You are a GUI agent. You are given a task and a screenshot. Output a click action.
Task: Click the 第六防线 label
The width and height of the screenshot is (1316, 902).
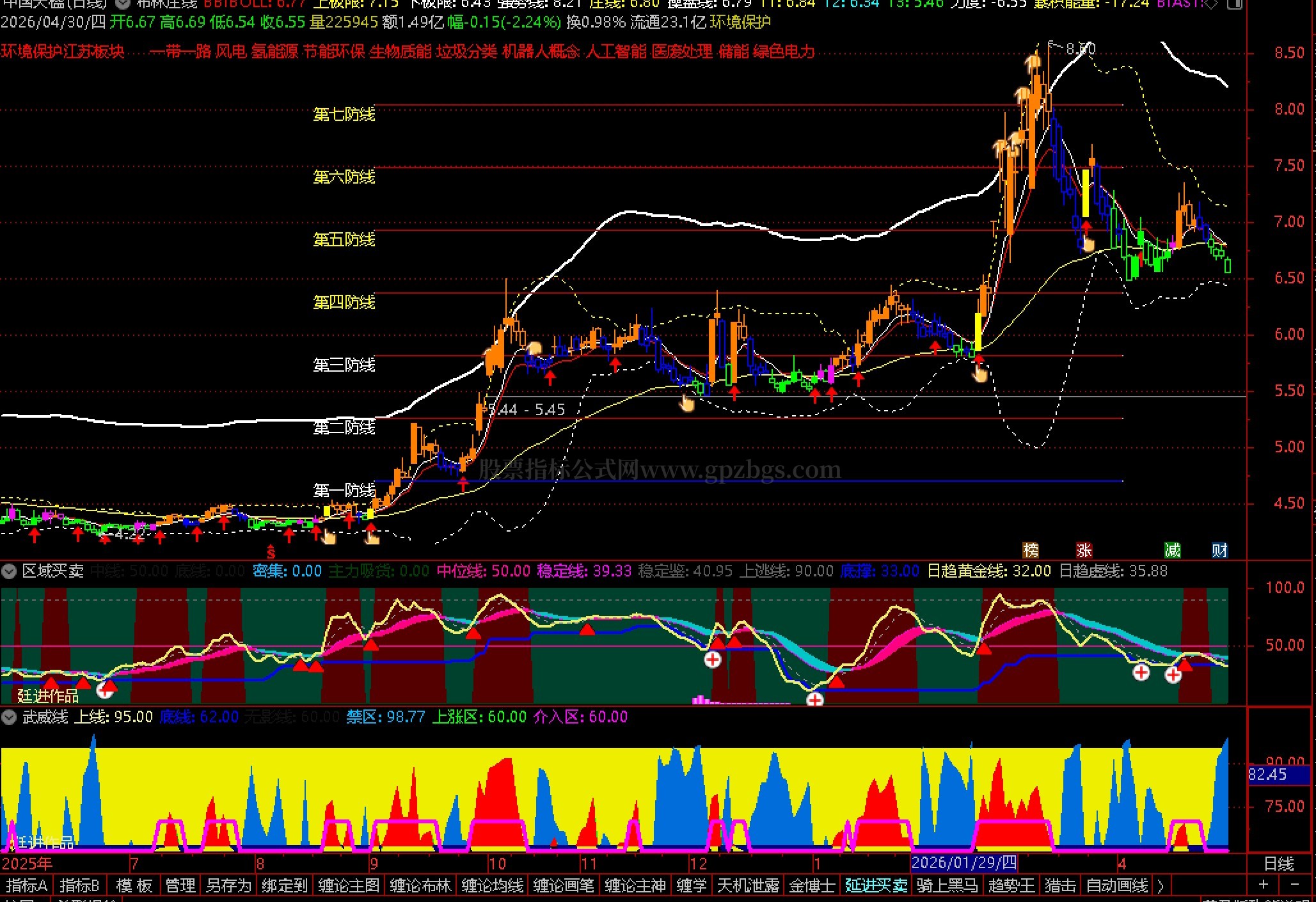pos(344,177)
